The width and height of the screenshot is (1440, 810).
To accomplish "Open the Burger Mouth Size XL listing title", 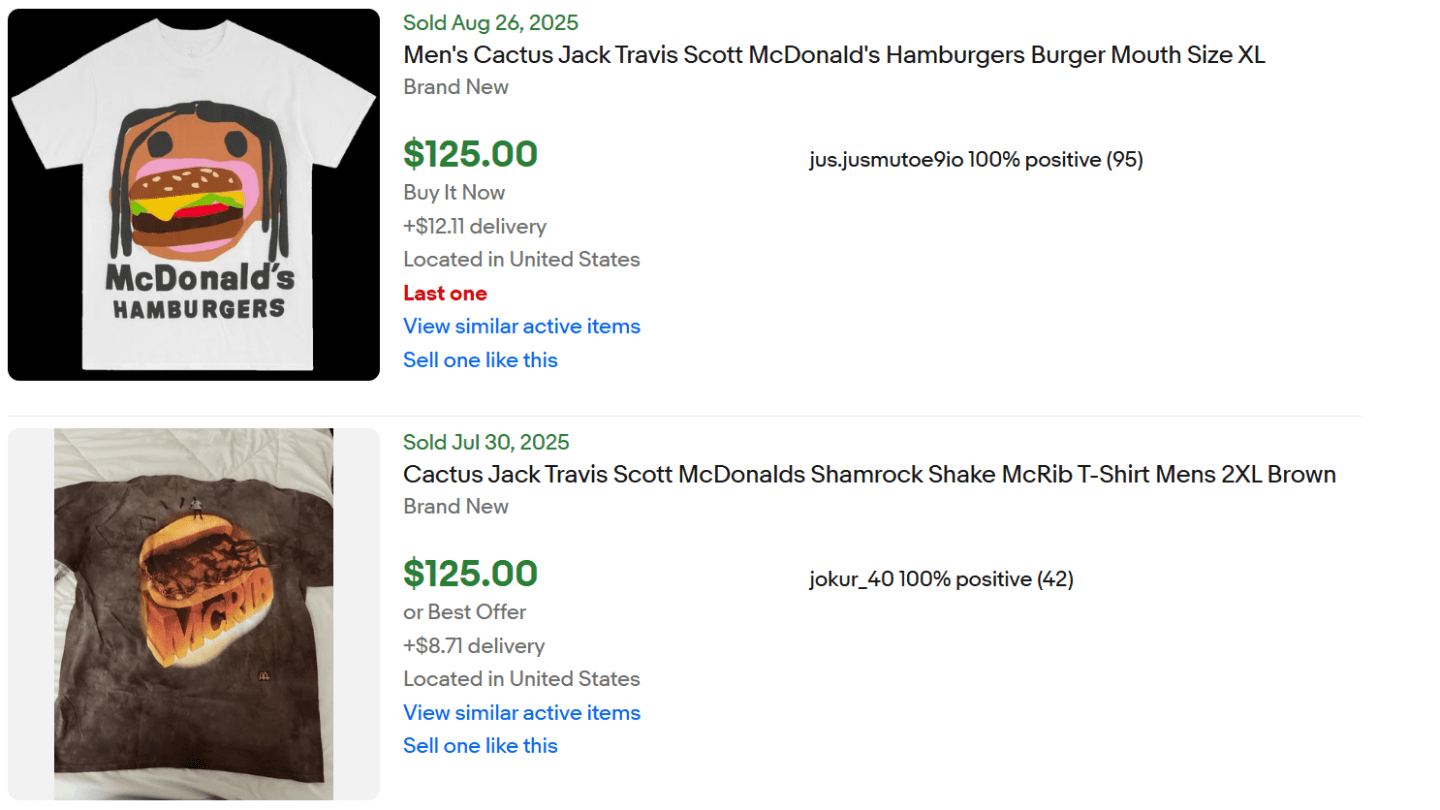I will click(833, 55).
